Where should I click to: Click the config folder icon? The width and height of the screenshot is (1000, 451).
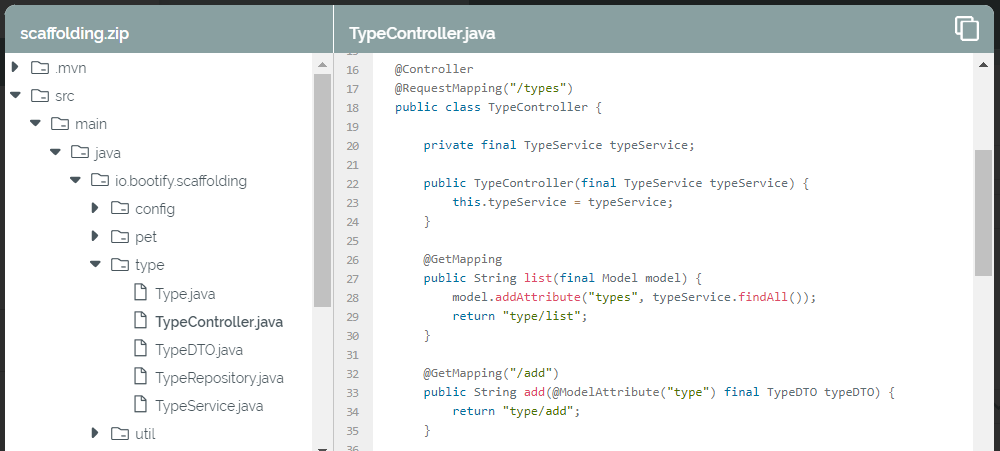coord(120,209)
